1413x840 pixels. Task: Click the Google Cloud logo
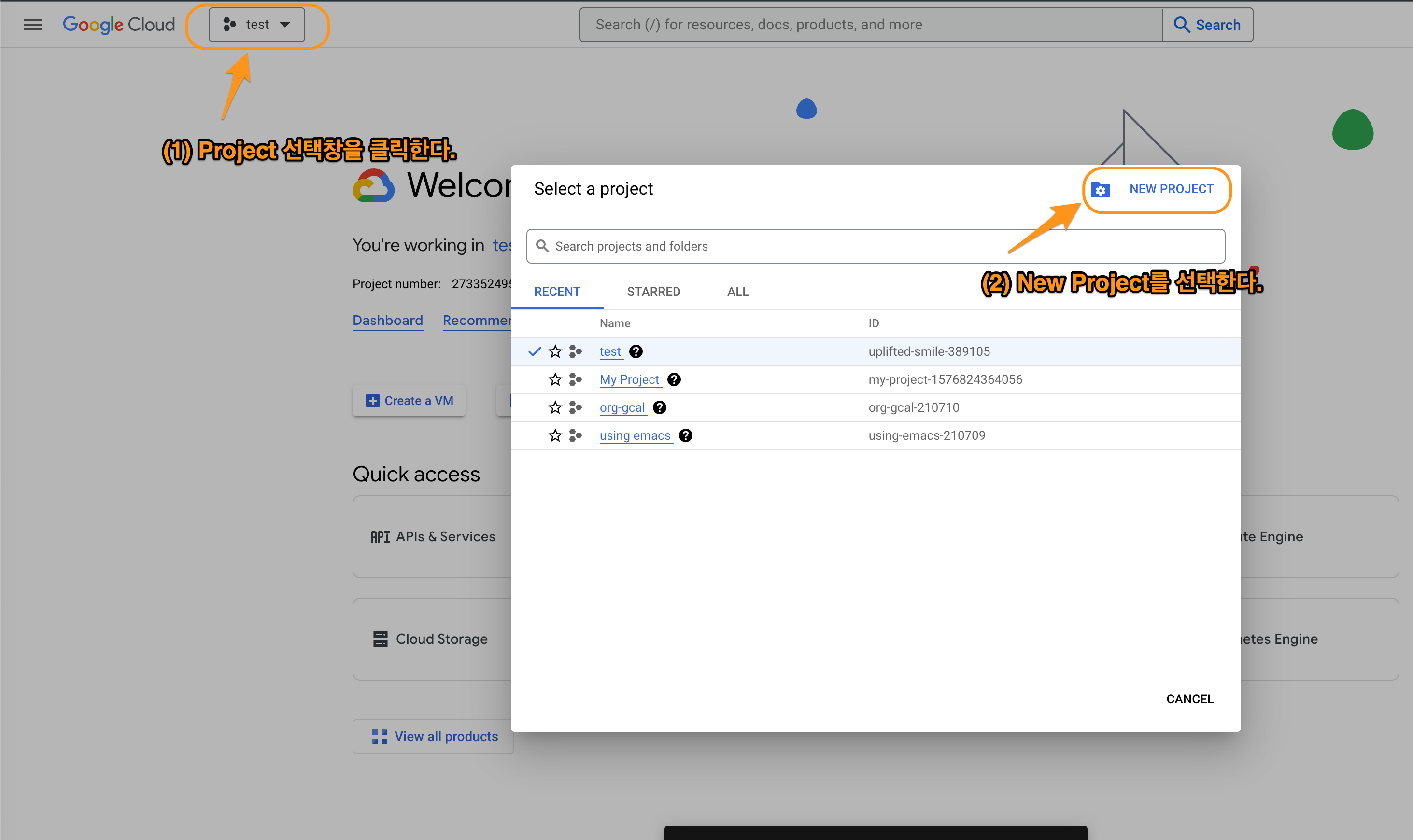point(119,24)
